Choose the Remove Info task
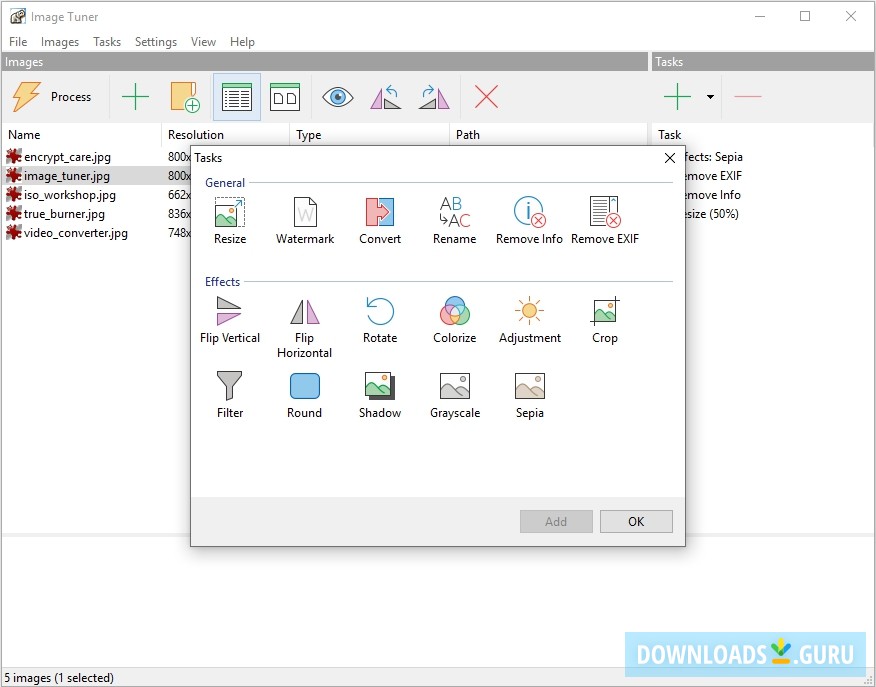This screenshot has height=687, width=876. (529, 220)
